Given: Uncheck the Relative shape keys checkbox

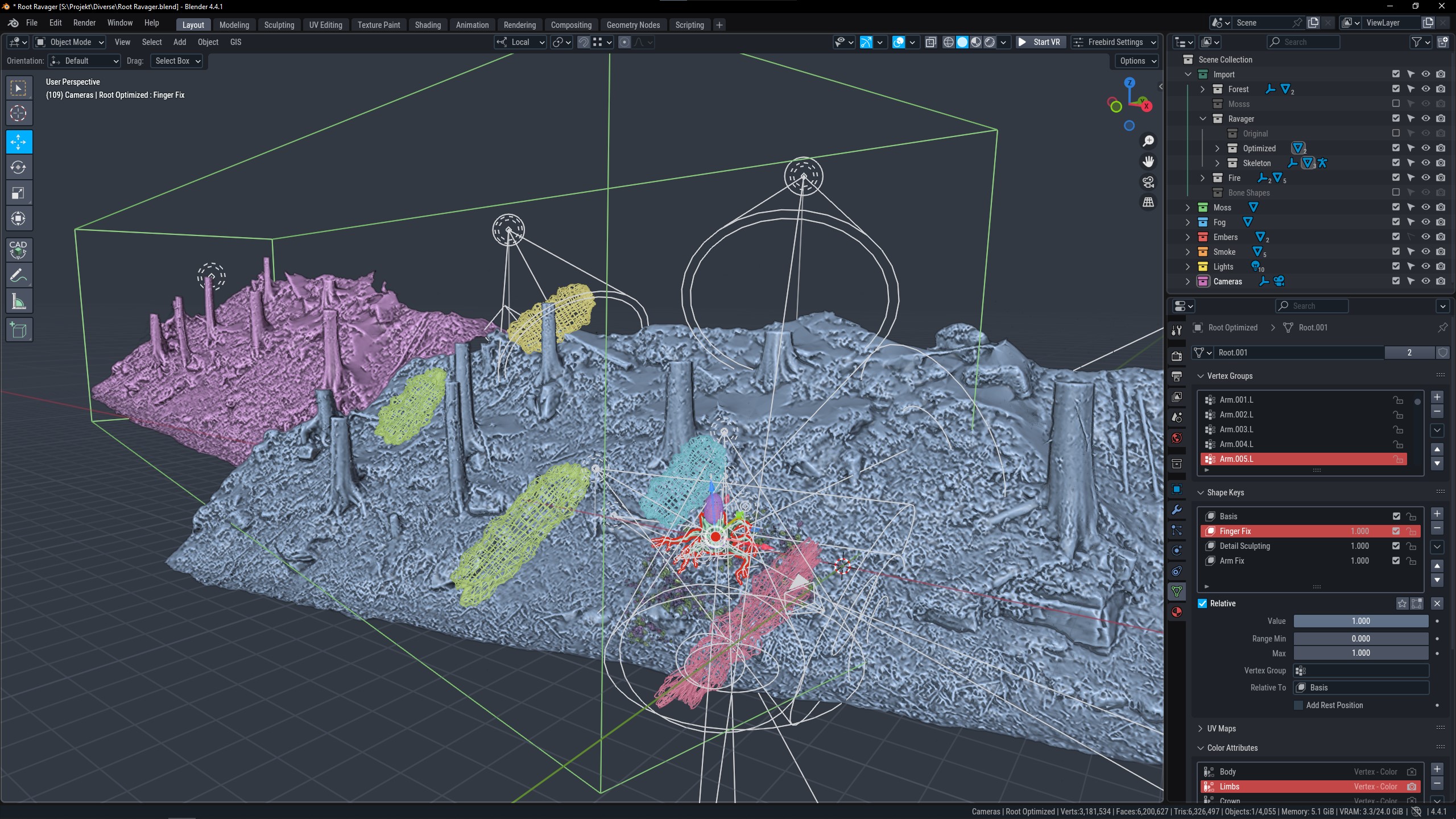Looking at the screenshot, I should [1202, 603].
